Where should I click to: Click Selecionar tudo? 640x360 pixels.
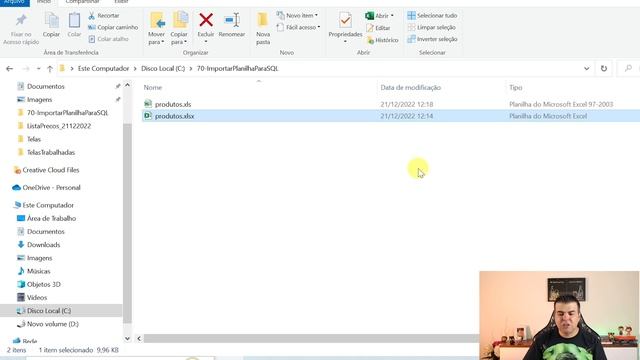pos(432,16)
